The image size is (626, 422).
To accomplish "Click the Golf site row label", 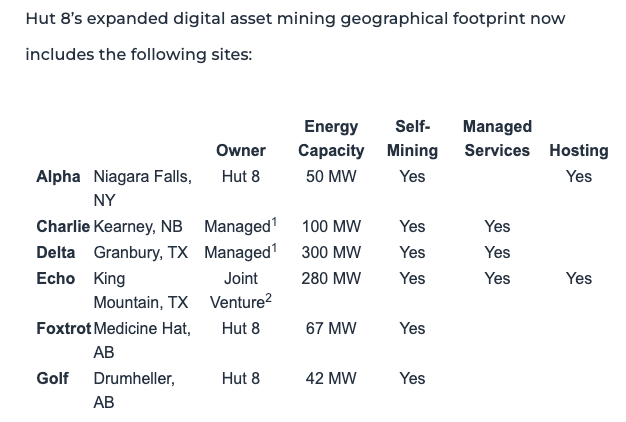I will tap(52, 378).
